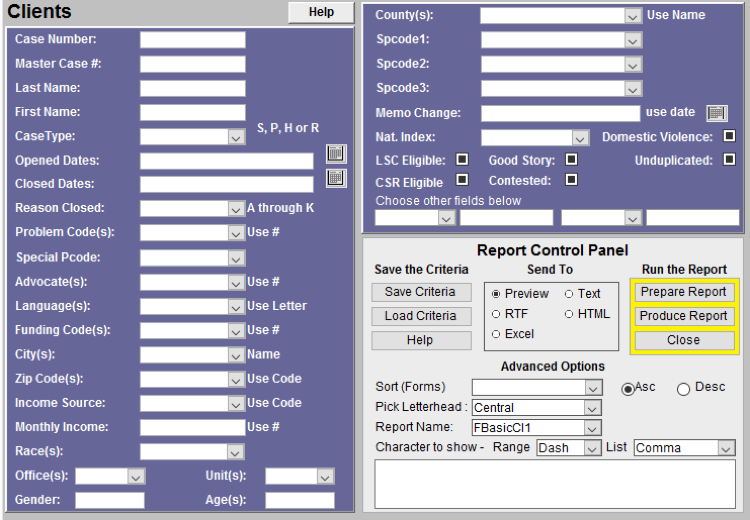The height and width of the screenshot is (520, 750).
Task: Expand the CaseType dropdown
Action: (x=236, y=137)
